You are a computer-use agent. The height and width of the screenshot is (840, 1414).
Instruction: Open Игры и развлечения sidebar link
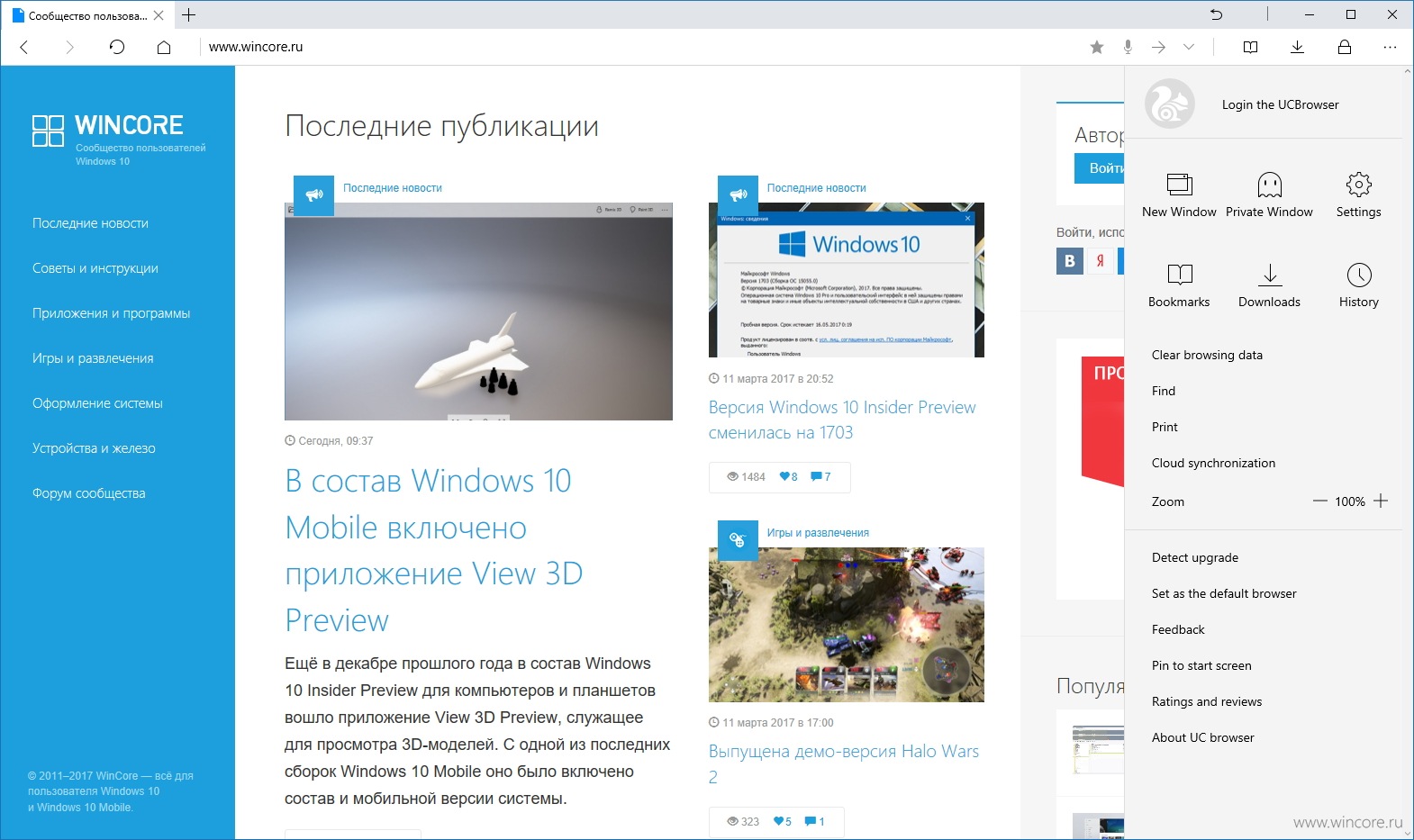point(93,358)
